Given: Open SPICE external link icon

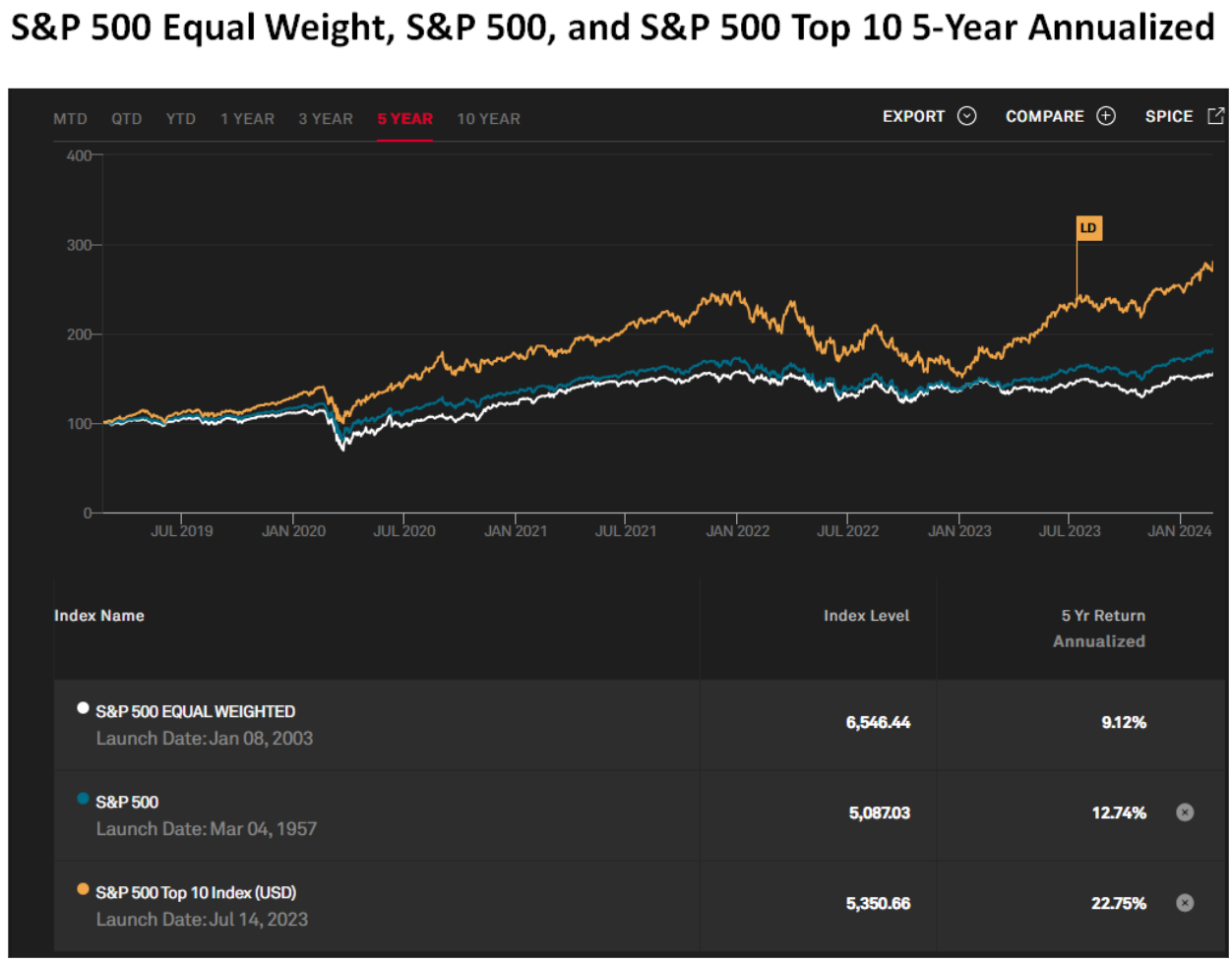Looking at the screenshot, I should 1215,116.
